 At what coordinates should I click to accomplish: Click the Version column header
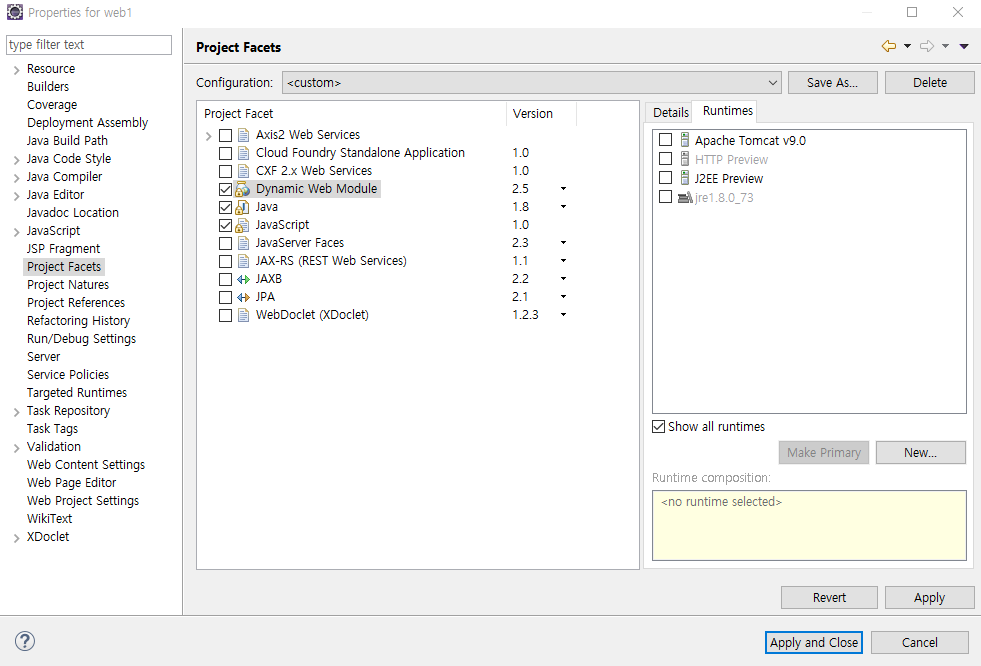[541, 114]
